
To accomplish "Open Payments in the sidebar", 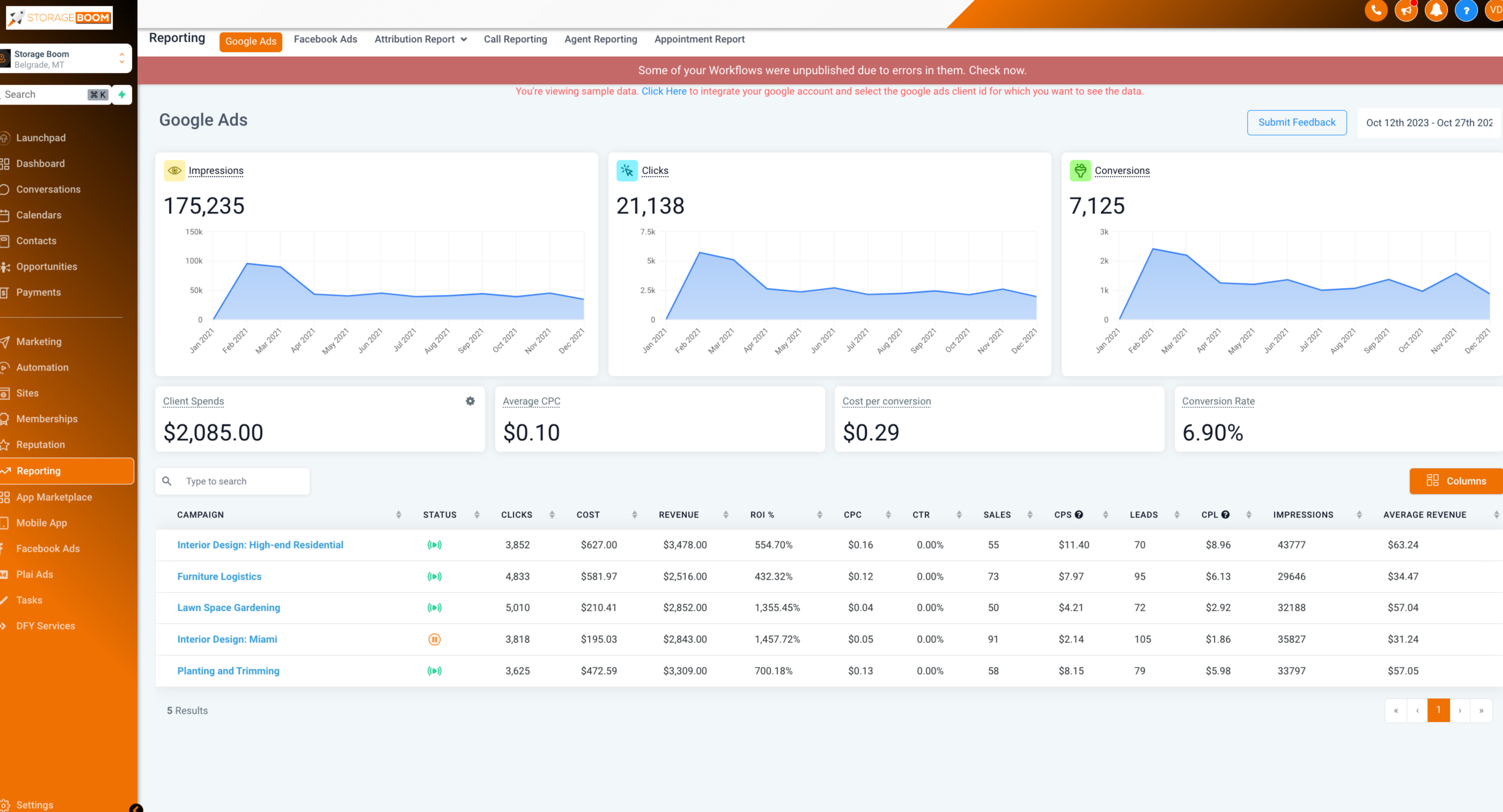I will coord(39,292).
